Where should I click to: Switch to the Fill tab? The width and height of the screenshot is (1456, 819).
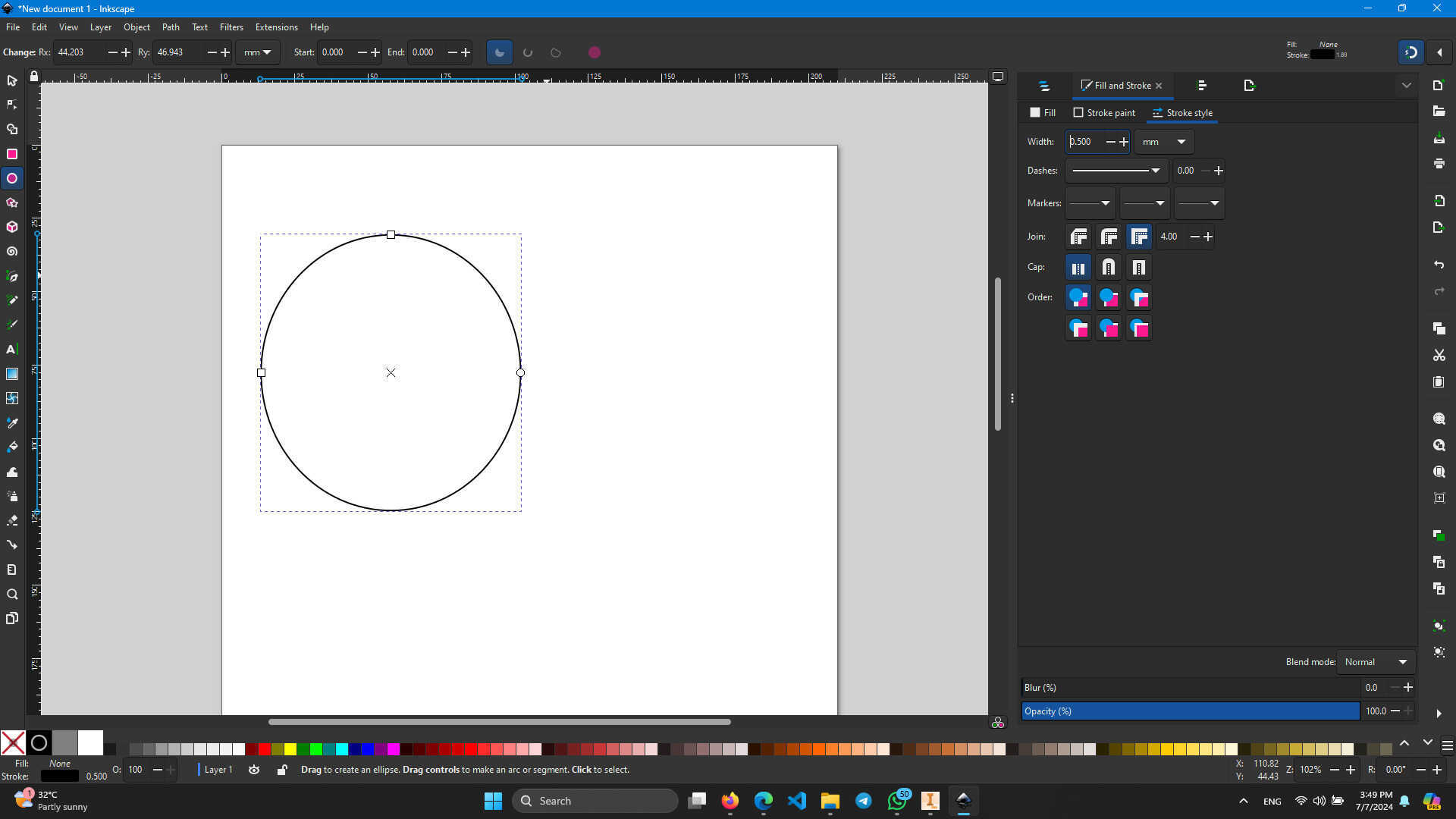coord(1043,113)
